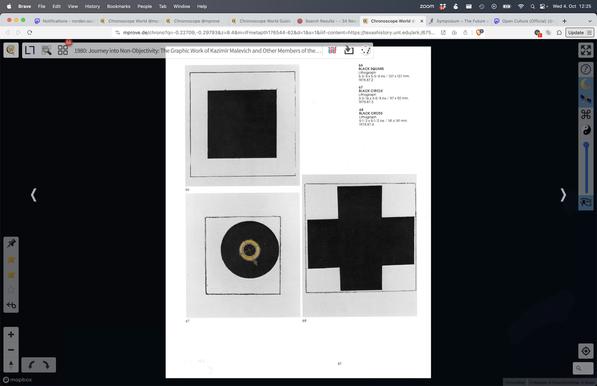
Task: Switch to the Search Results tab
Action: coord(327,21)
